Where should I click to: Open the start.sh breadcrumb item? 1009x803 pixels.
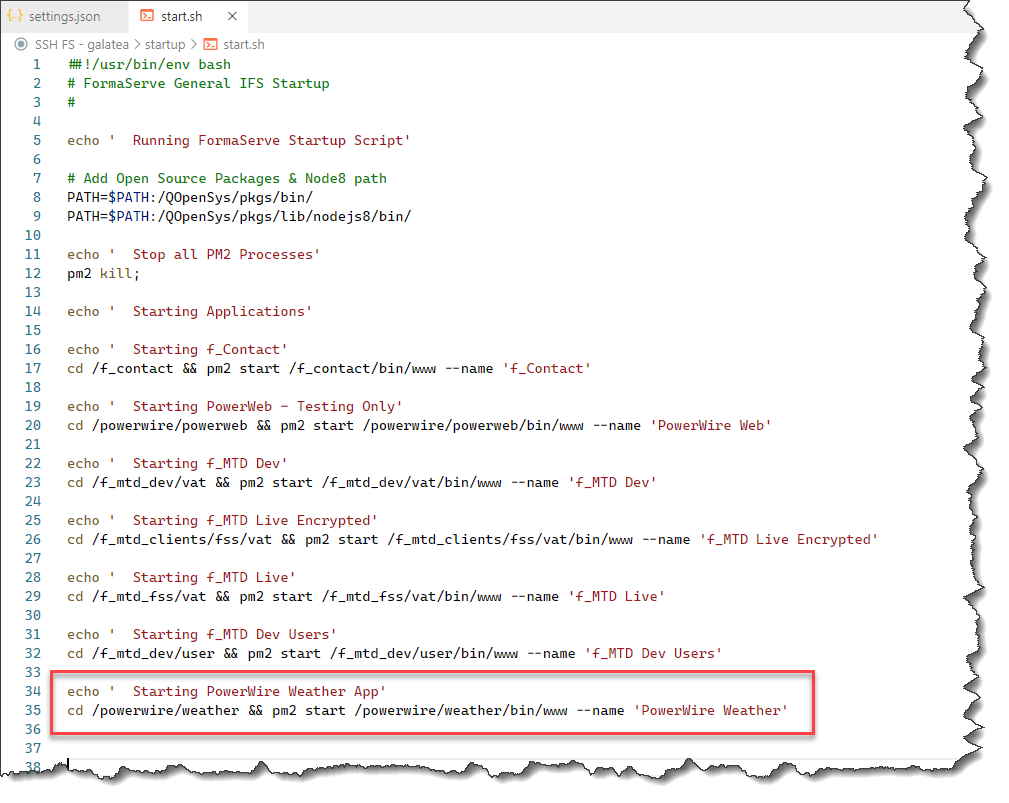[x=243, y=45]
